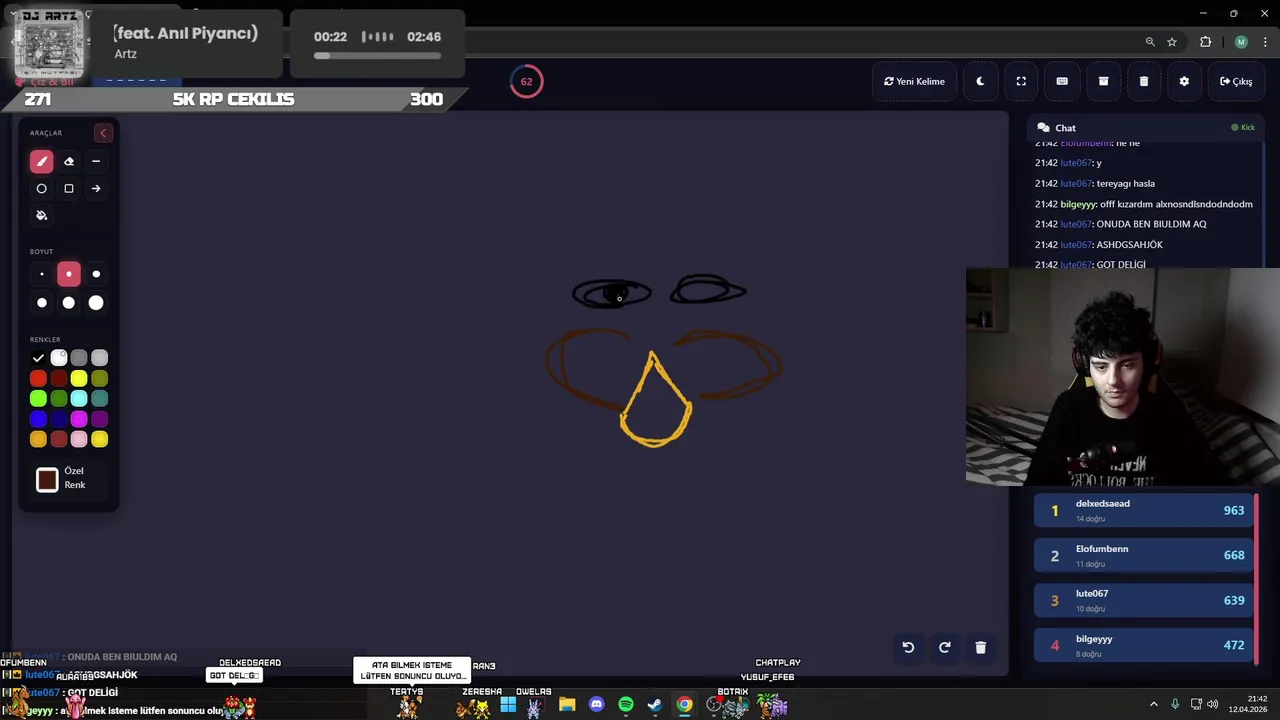Select the eraser tool
This screenshot has width=1280, height=720.
[x=69, y=161]
